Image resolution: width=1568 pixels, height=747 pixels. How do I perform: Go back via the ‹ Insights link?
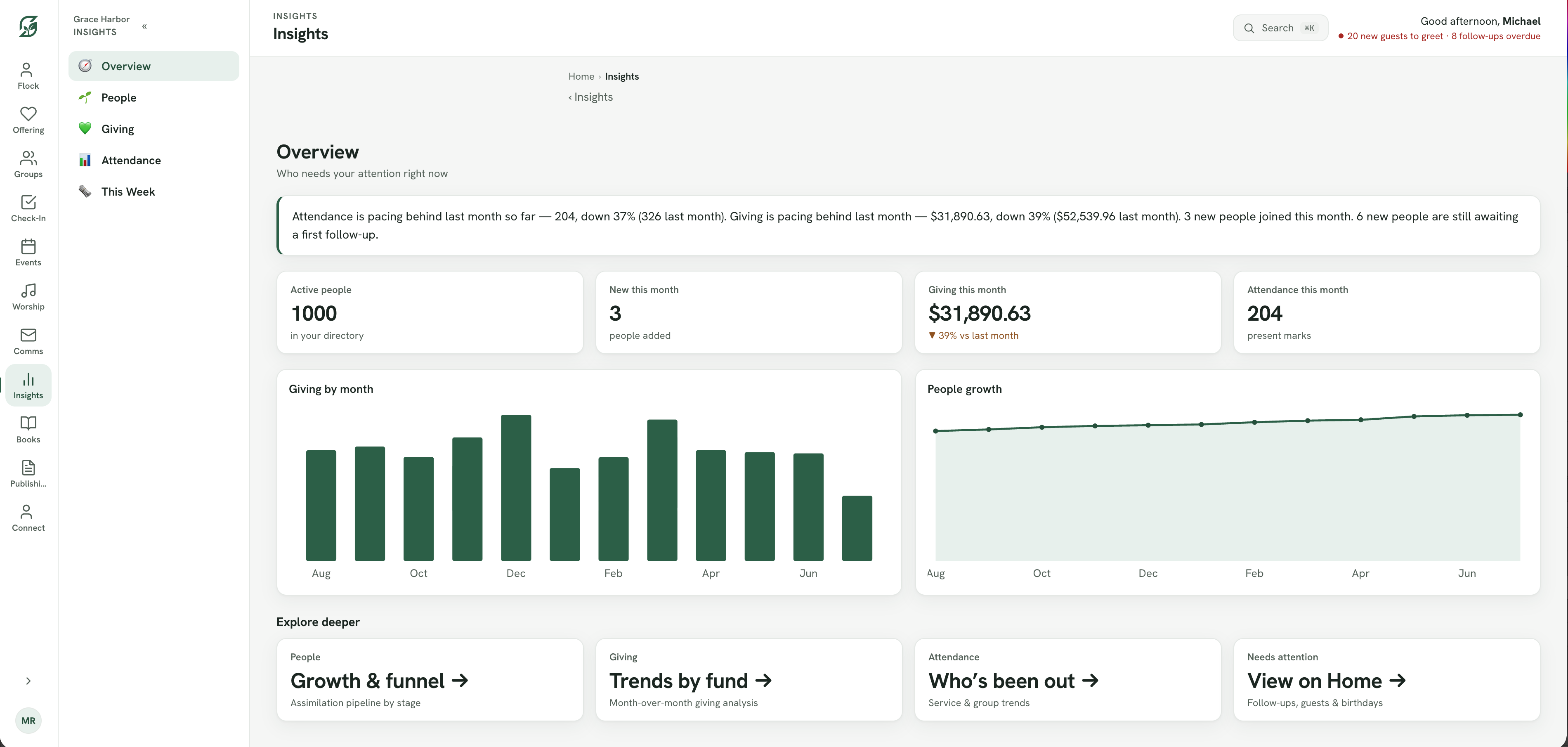point(590,97)
